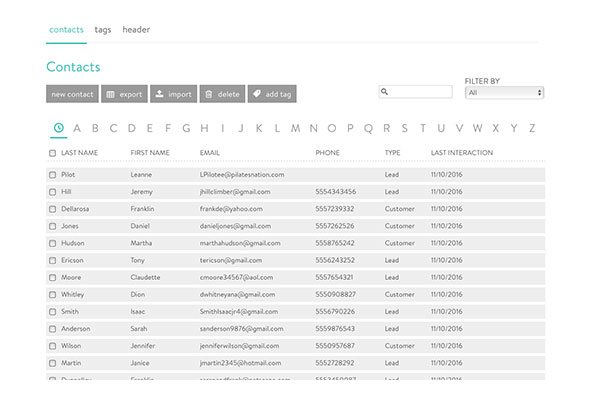The width and height of the screenshot is (590, 395).
Task: Click the Filter By dropdown stepper arrows
Action: 539,93
